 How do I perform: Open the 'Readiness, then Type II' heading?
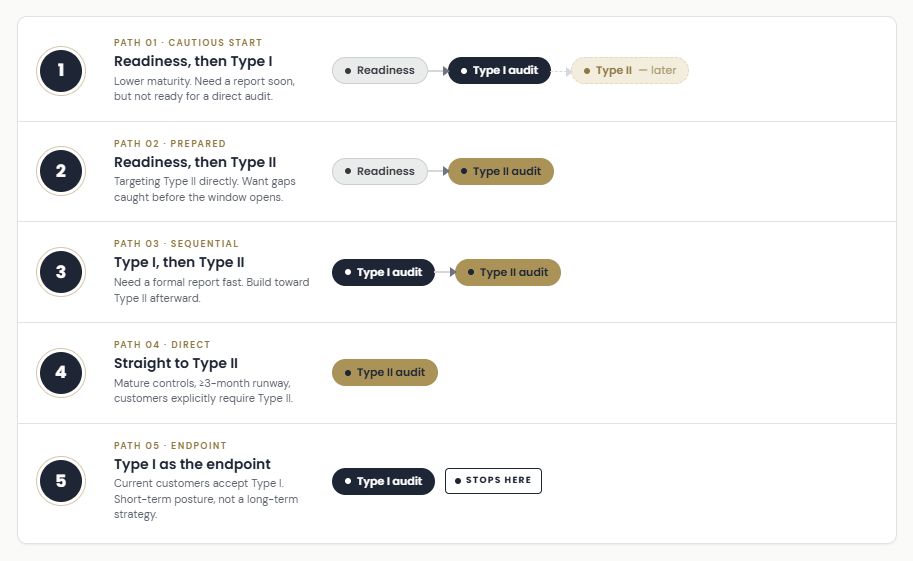point(195,162)
